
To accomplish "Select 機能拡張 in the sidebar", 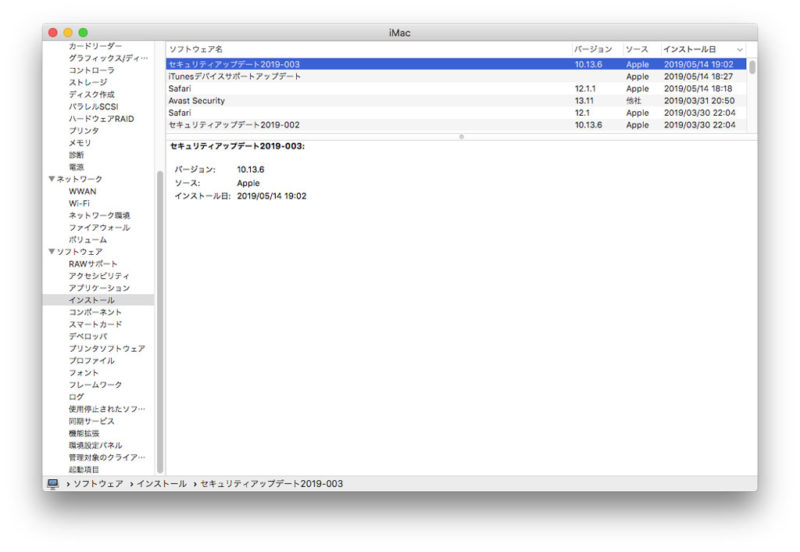I will pos(84,433).
